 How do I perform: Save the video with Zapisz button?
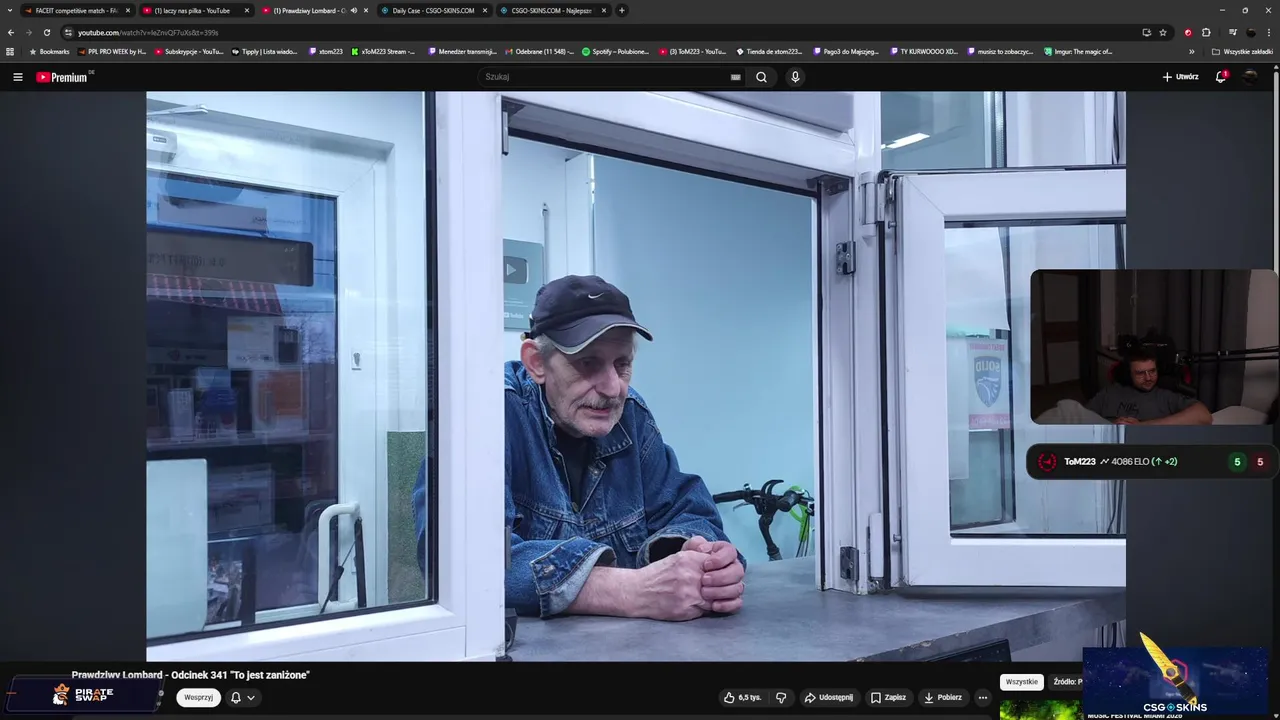coord(888,697)
